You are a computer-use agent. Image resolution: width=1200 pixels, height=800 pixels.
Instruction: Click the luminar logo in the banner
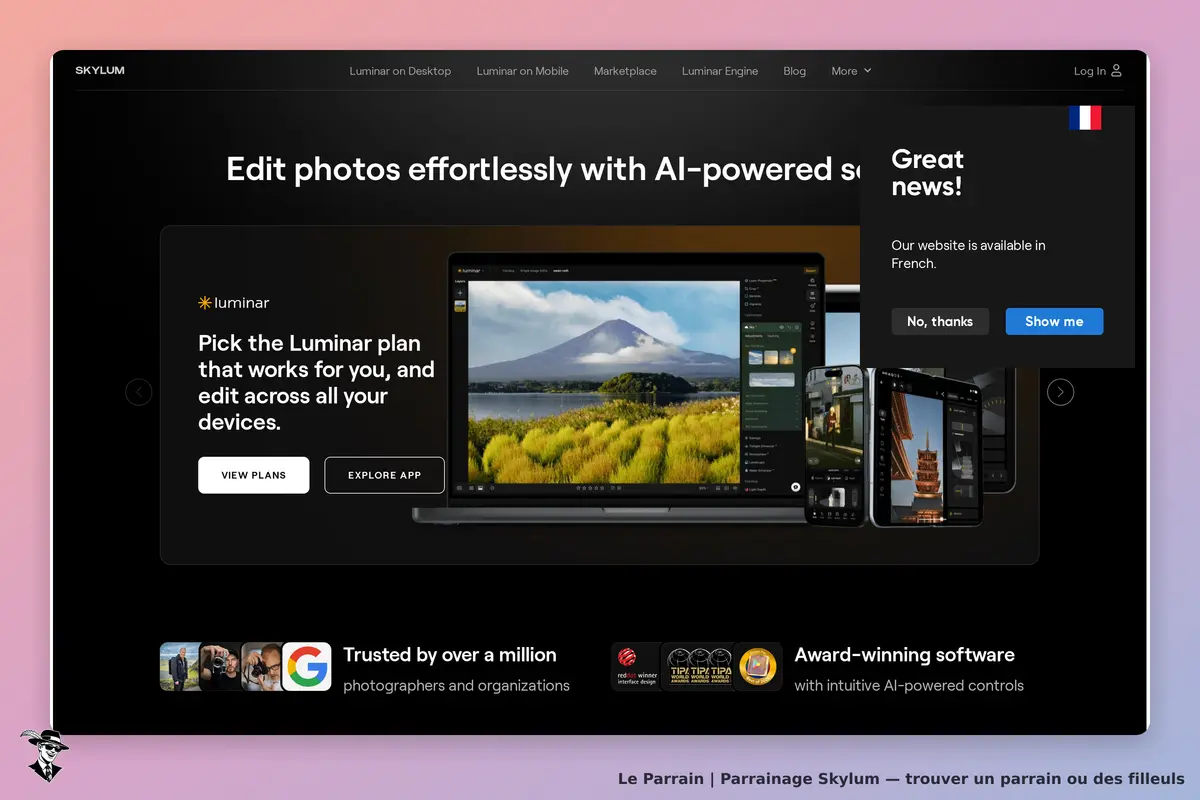click(x=234, y=302)
